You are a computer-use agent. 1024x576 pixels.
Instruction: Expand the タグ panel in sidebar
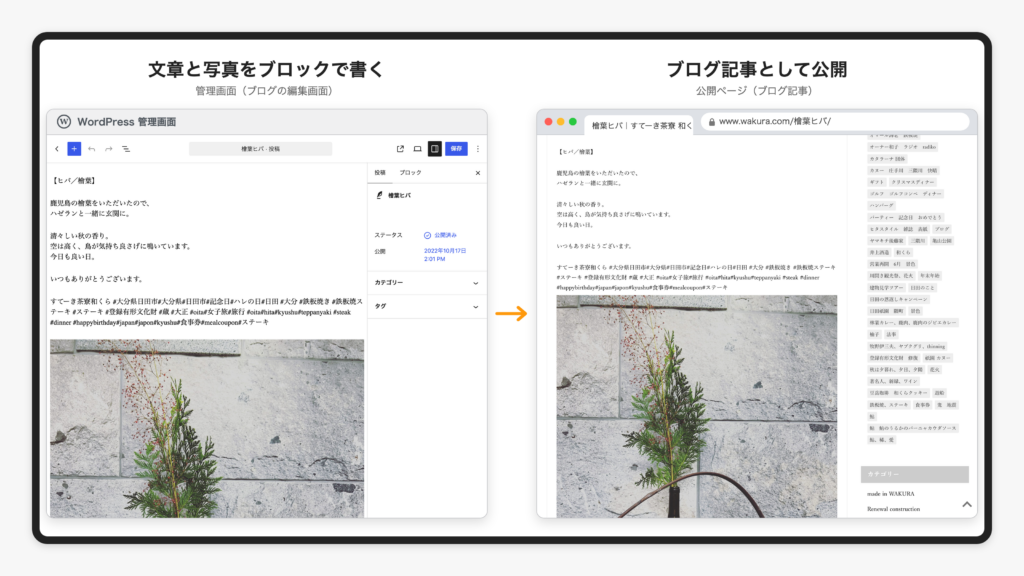tap(427, 306)
